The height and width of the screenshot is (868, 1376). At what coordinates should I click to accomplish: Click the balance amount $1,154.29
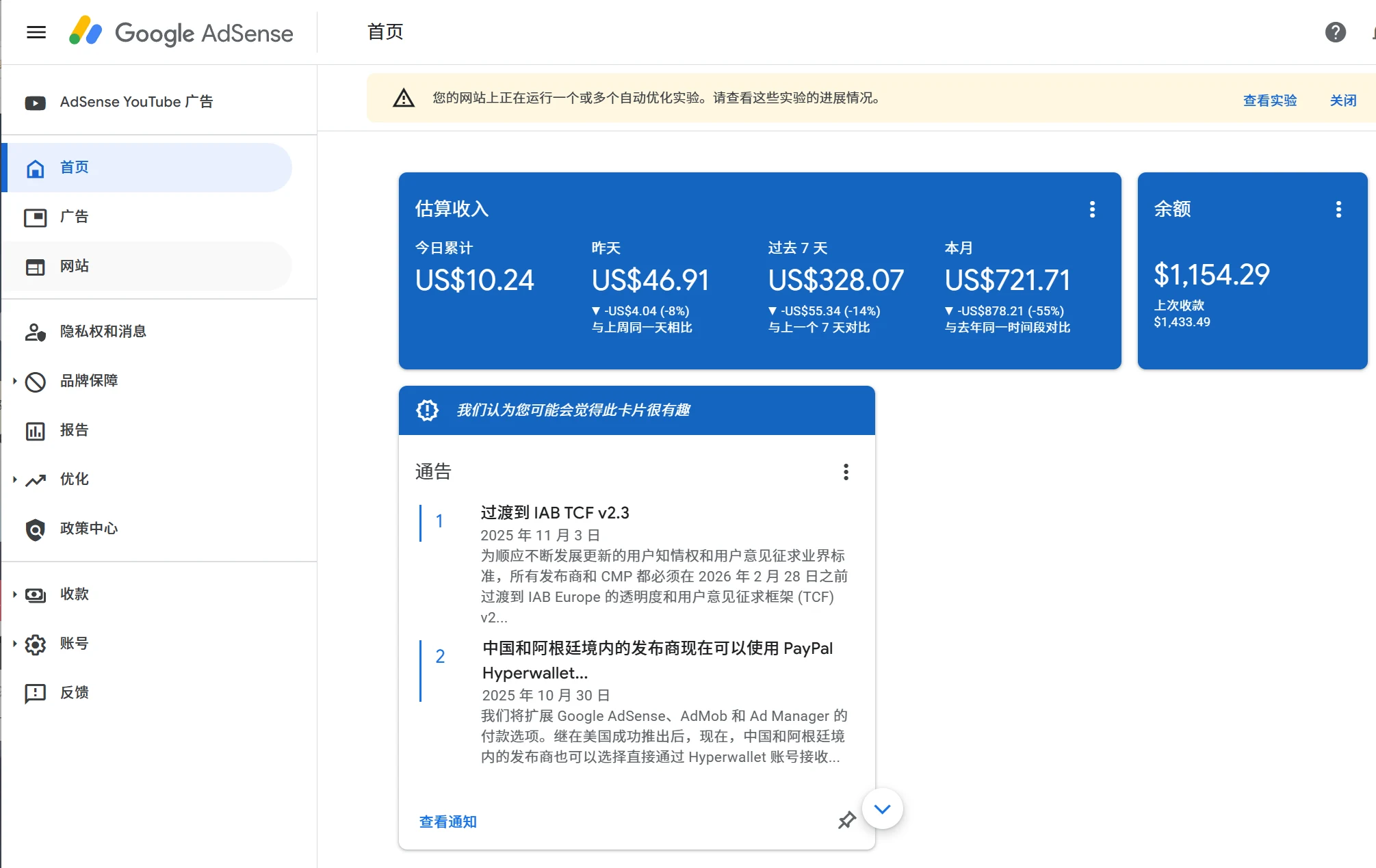(1211, 275)
